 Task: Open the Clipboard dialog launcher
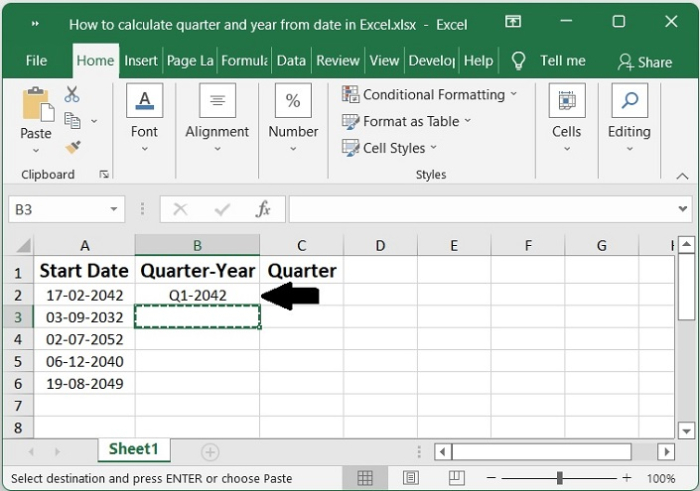click(104, 175)
